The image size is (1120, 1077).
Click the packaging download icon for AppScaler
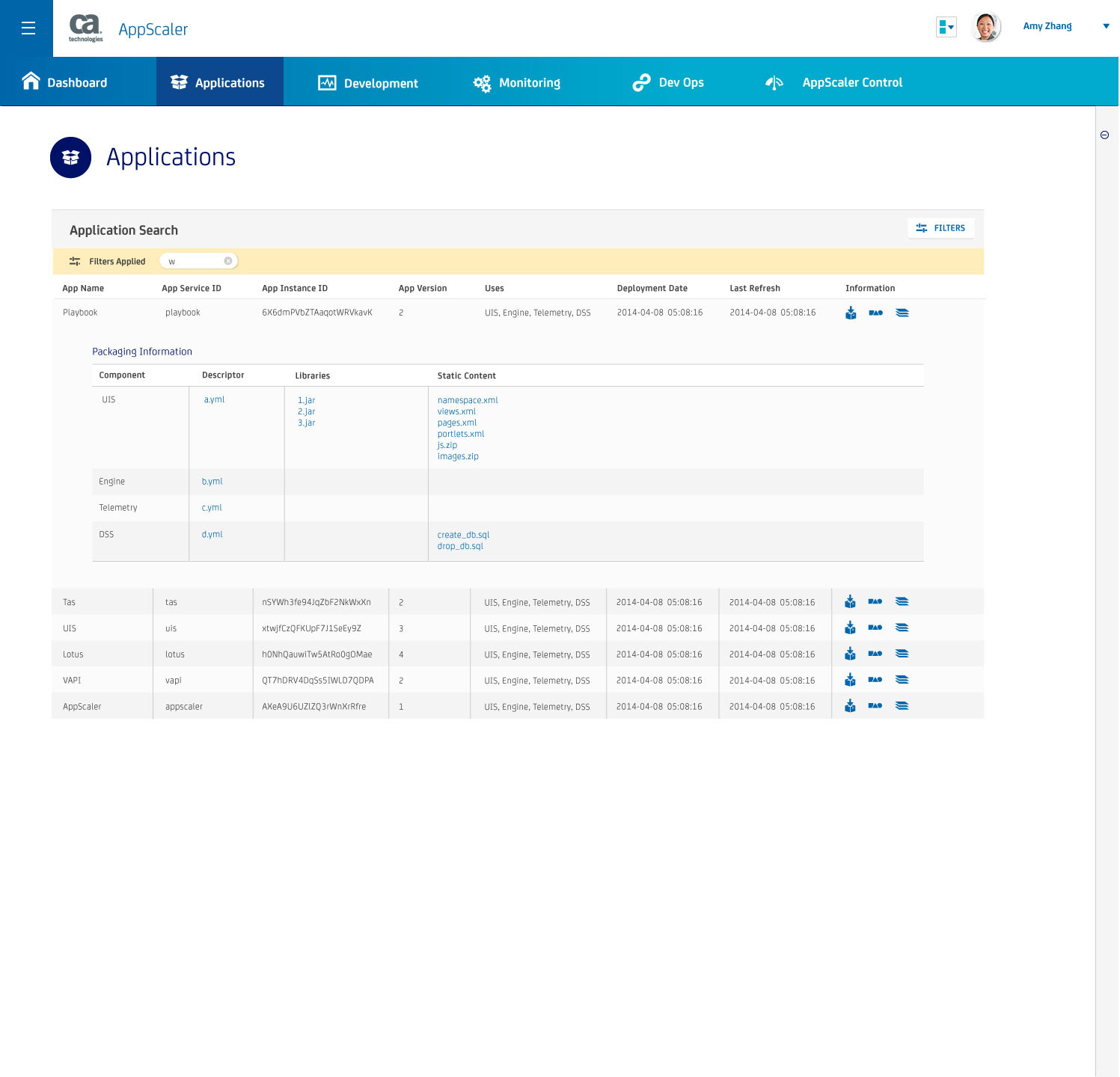pyautogui.click(x=850, y=706)
